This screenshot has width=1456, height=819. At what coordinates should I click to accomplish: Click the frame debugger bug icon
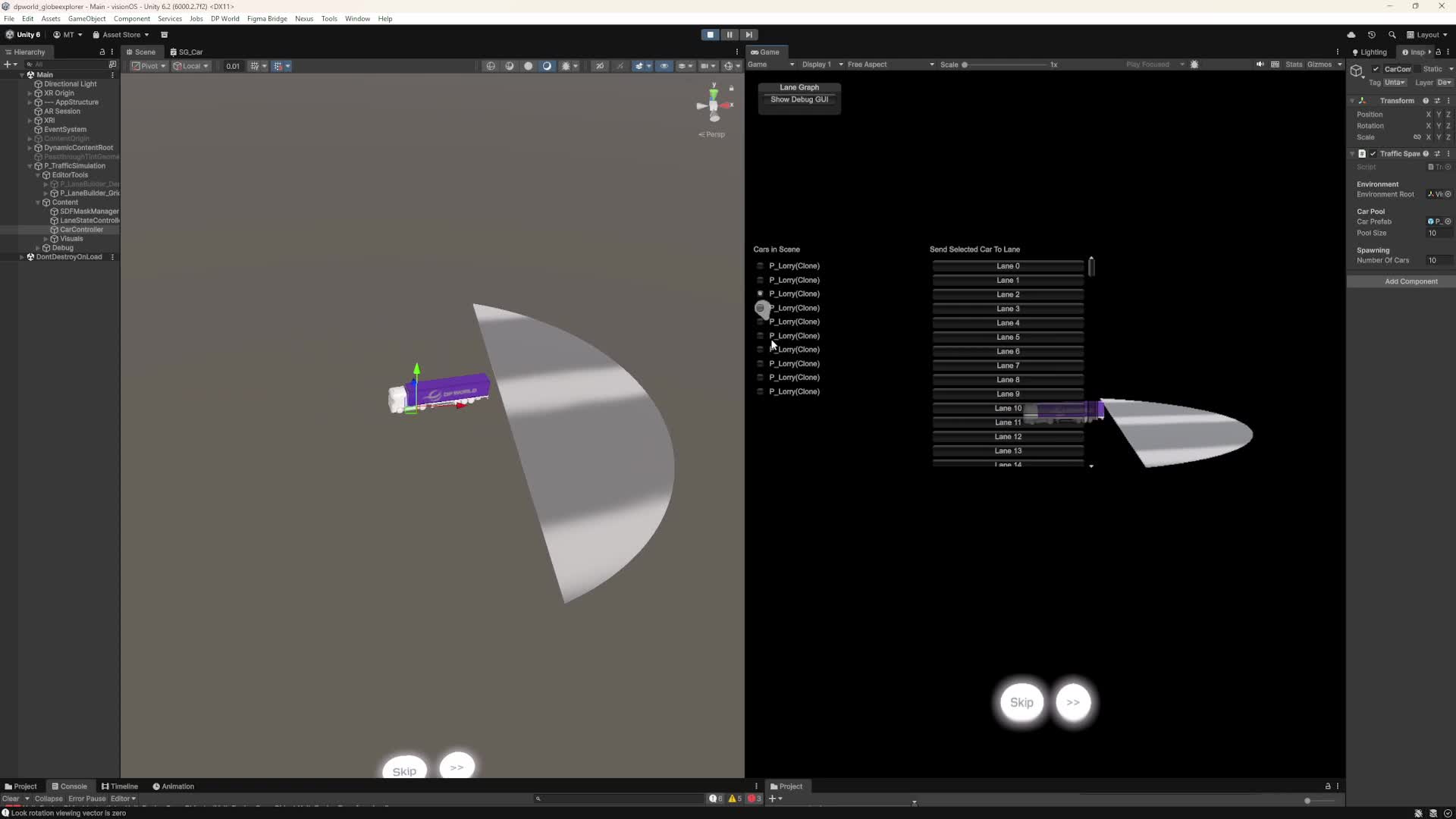1194,64
